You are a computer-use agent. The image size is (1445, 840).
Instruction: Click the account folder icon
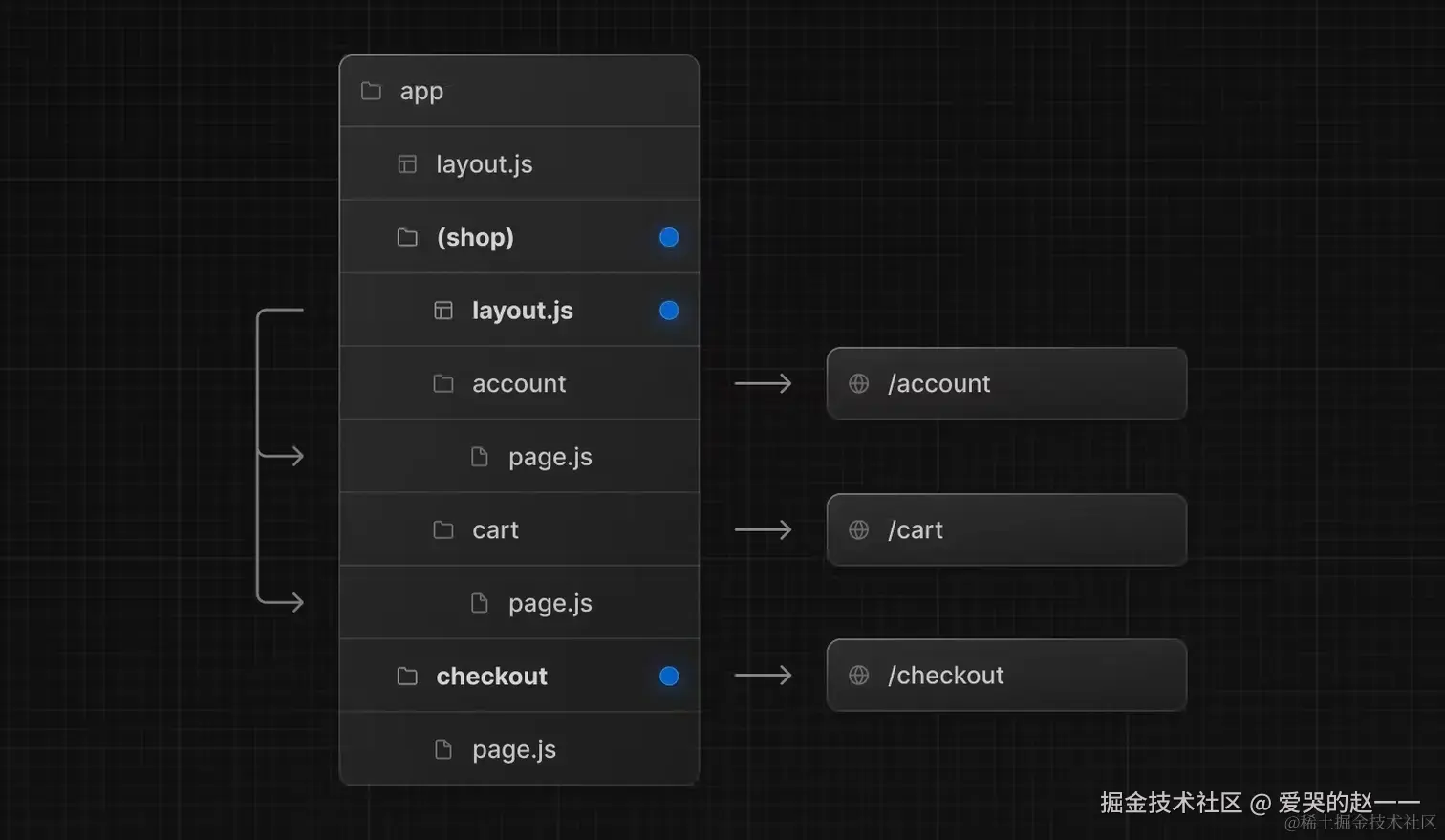(443, 383)
